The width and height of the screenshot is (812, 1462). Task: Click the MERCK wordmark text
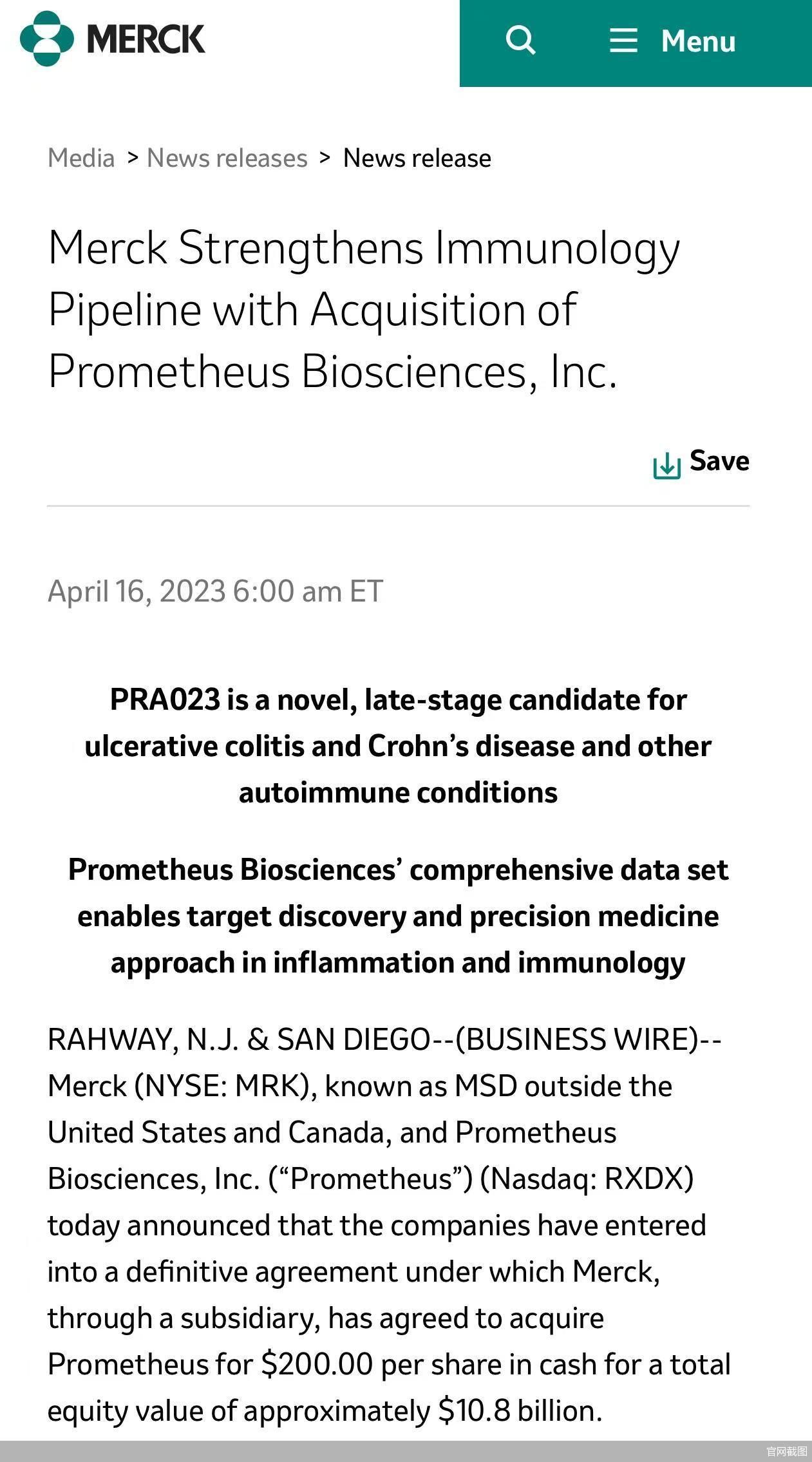point(146,39)
